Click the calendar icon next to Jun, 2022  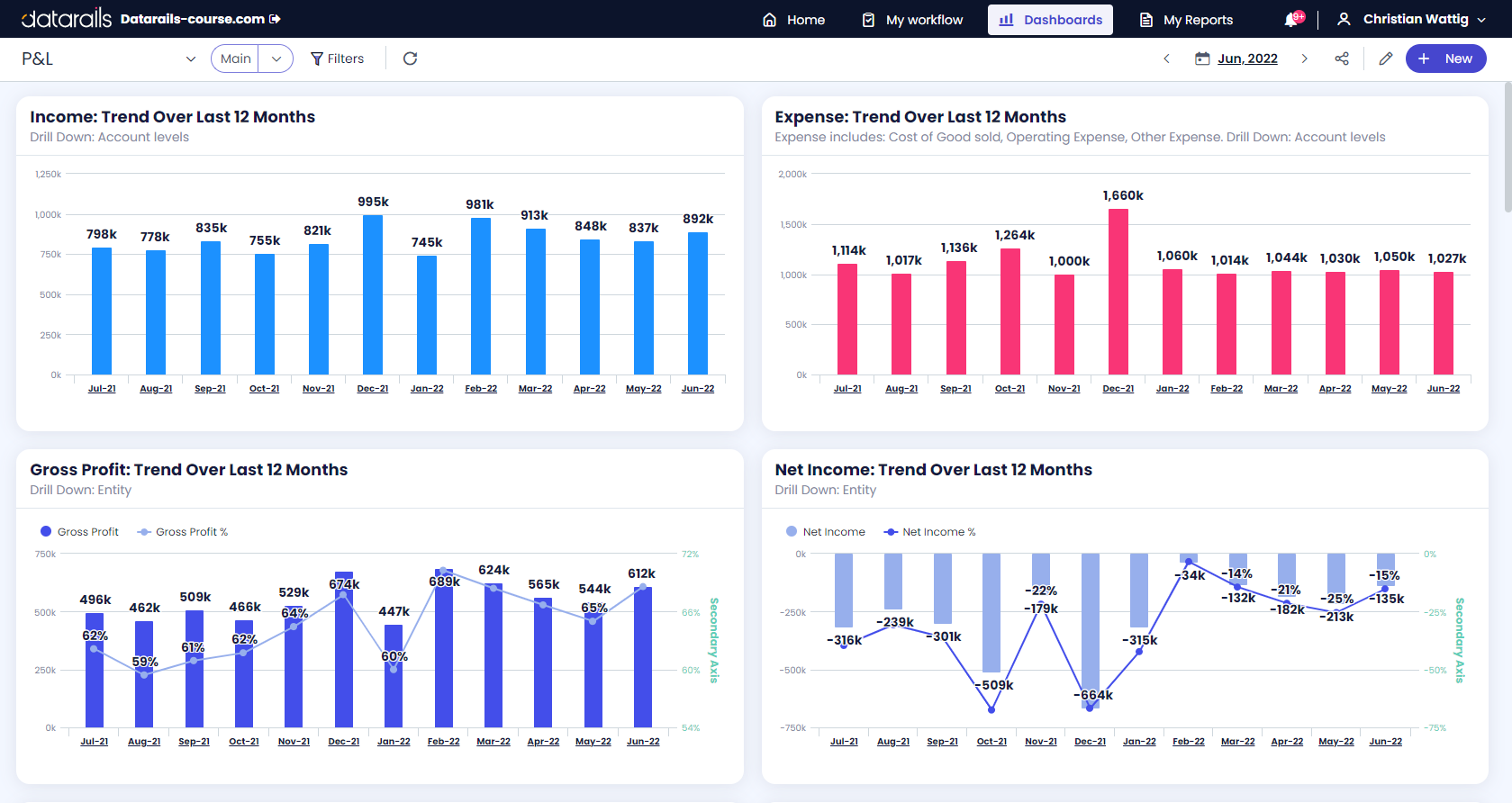click(1202, 59)
